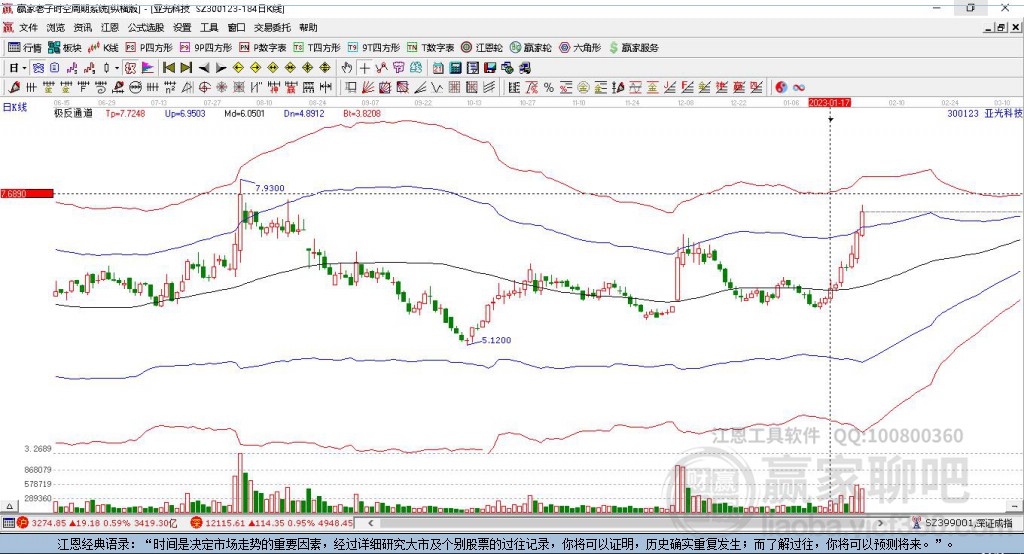
Task: Open the period dropdown labeled 日
Action: (17, 68)
